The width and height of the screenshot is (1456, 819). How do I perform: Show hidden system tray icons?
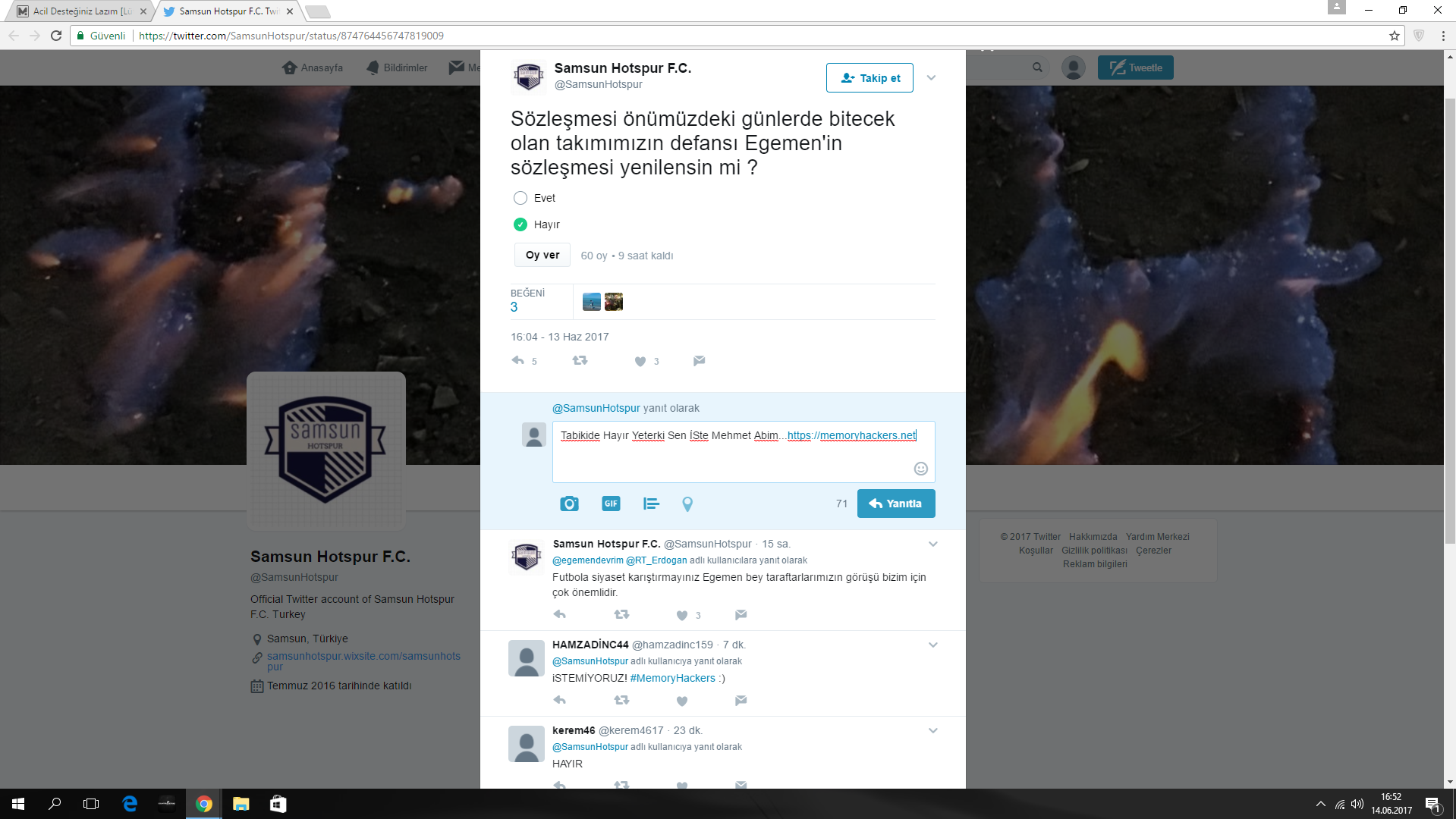(1321, 804)
